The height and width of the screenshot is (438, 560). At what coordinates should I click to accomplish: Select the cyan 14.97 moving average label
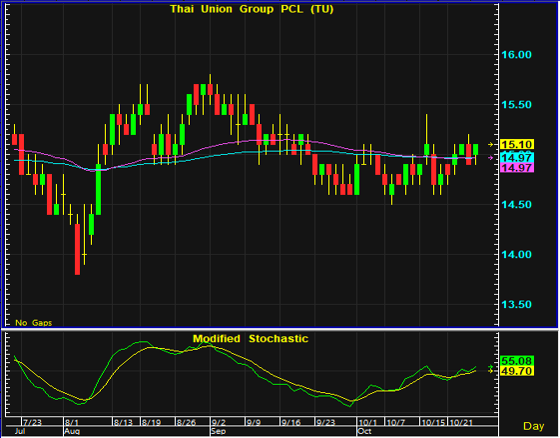[517, 157]
